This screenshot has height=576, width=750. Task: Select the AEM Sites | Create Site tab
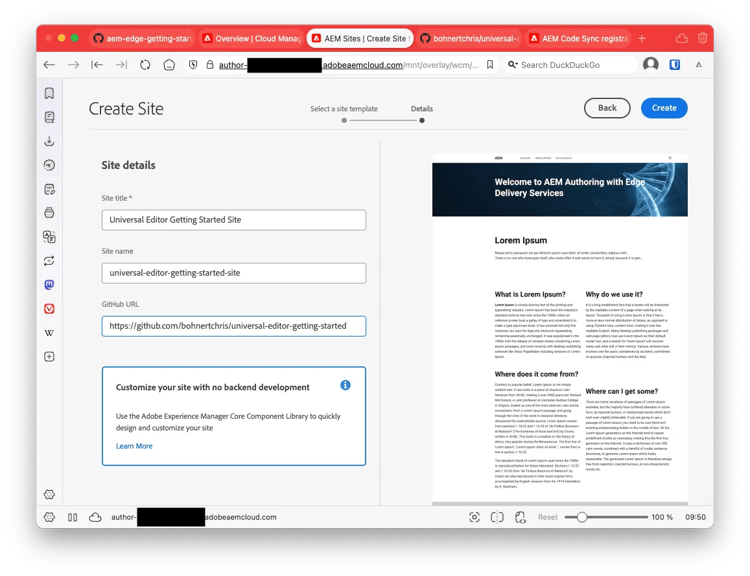point(360,38)
